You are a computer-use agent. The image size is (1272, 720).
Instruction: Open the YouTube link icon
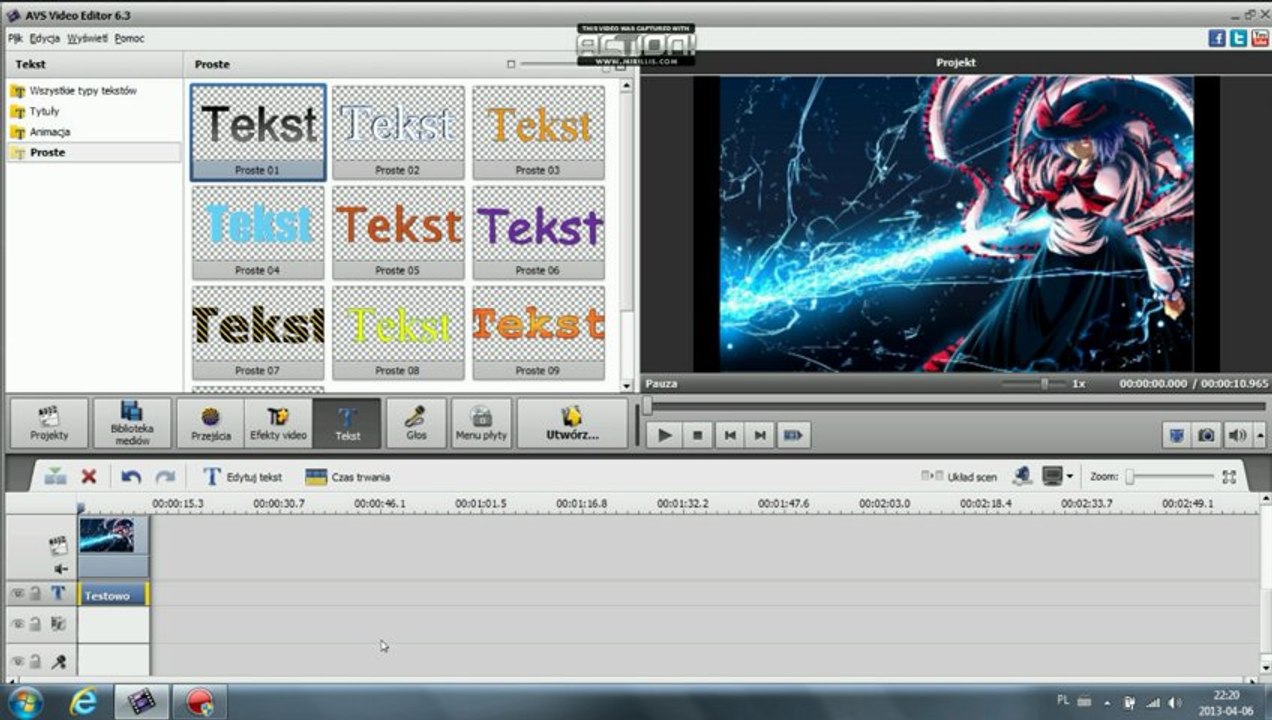(1259, 38)
